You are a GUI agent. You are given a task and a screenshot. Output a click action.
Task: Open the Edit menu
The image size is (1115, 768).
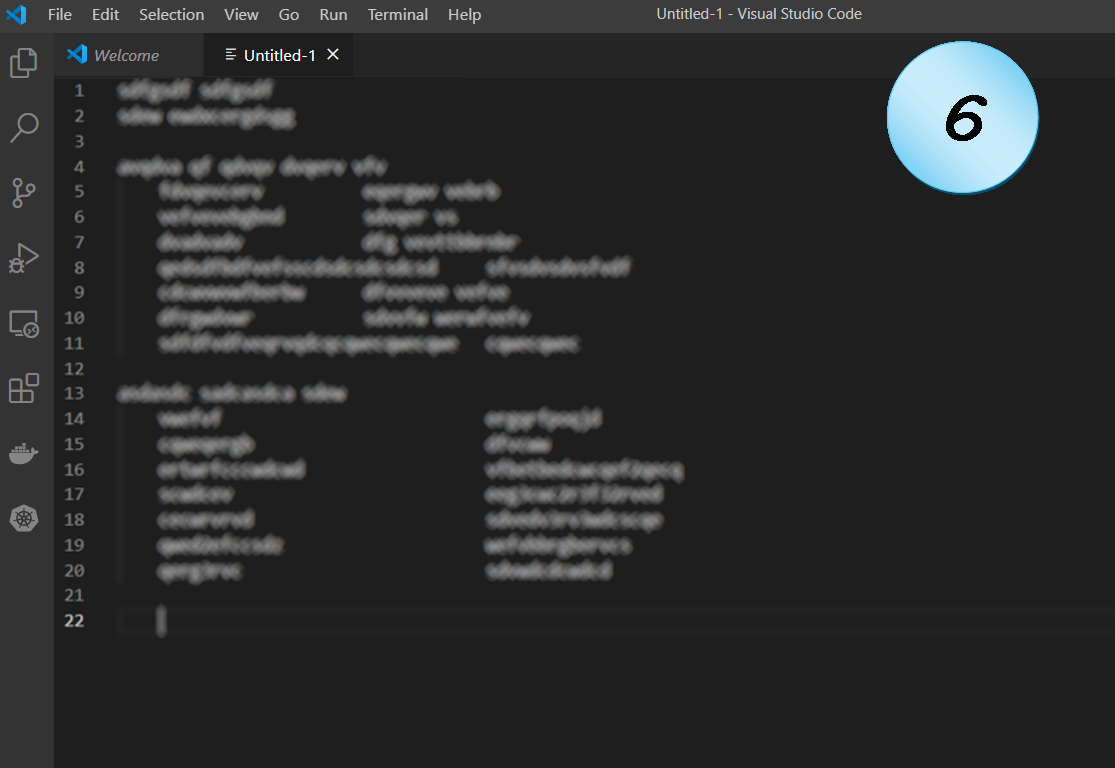coord(105,15)
